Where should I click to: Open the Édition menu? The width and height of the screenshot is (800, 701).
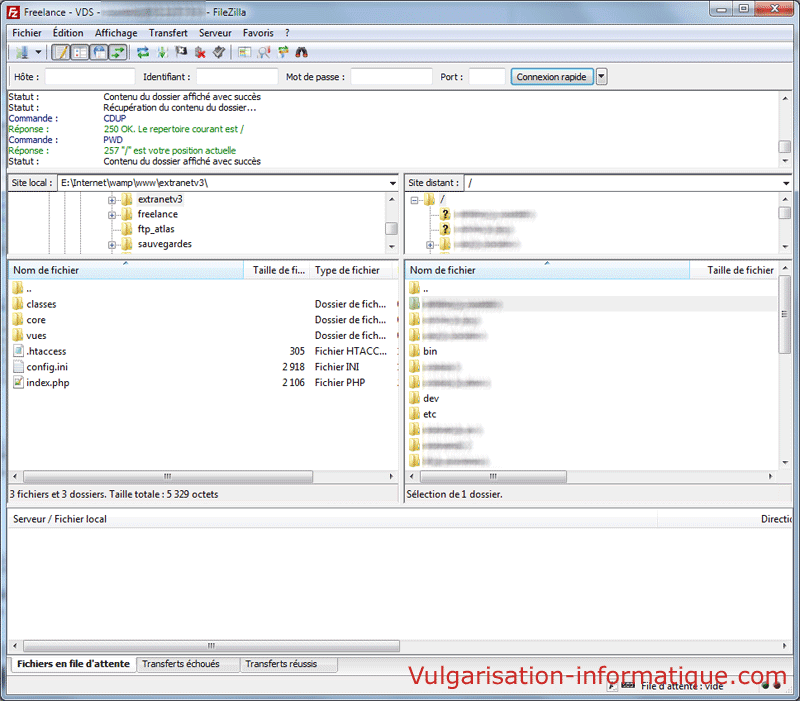(x=68, y=33)
